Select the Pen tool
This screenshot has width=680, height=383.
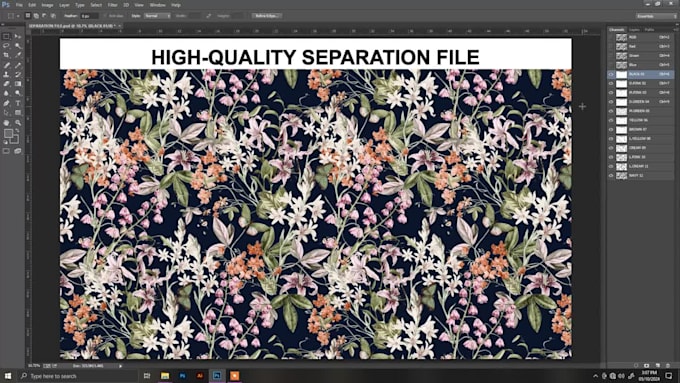tap(7, 103)
